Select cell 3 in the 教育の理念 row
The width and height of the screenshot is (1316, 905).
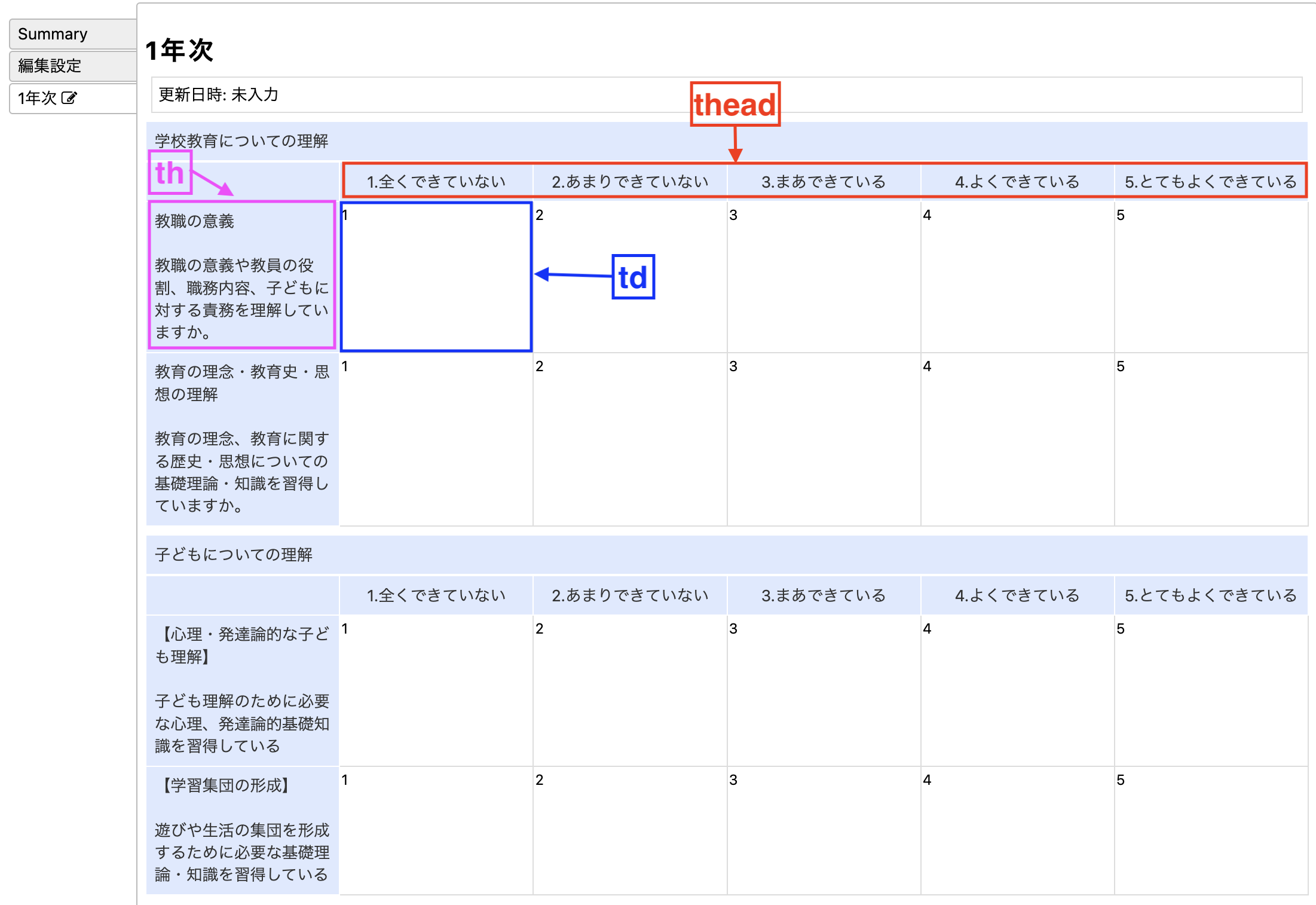tap(824, 439)
